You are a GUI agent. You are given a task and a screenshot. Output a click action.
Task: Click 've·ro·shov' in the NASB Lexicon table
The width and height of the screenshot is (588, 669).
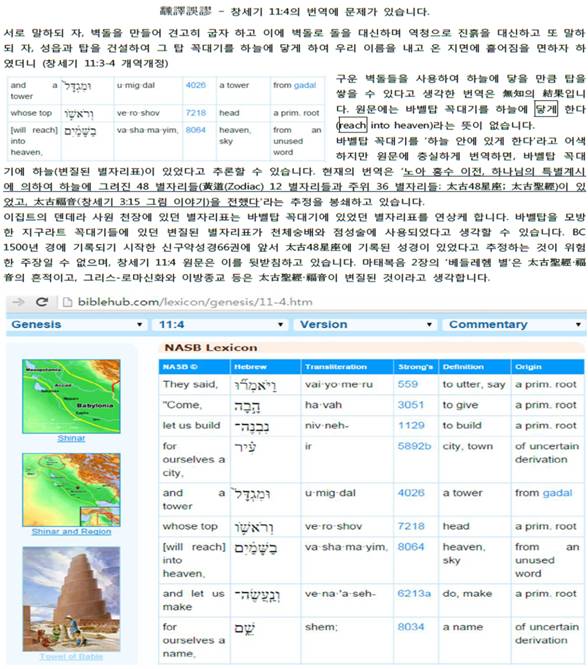coord(333,526)
